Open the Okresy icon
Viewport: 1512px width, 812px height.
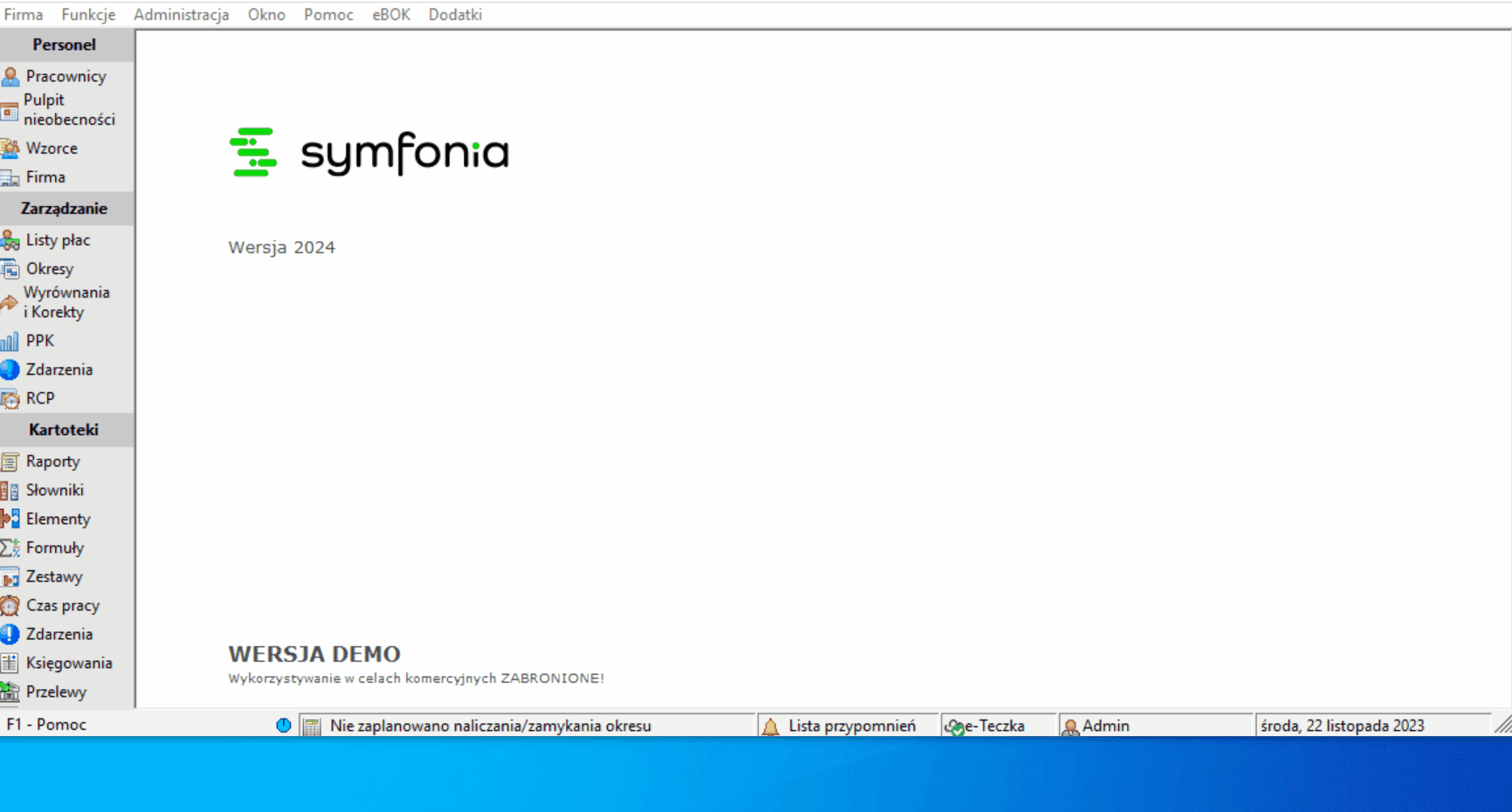point(10,269)
